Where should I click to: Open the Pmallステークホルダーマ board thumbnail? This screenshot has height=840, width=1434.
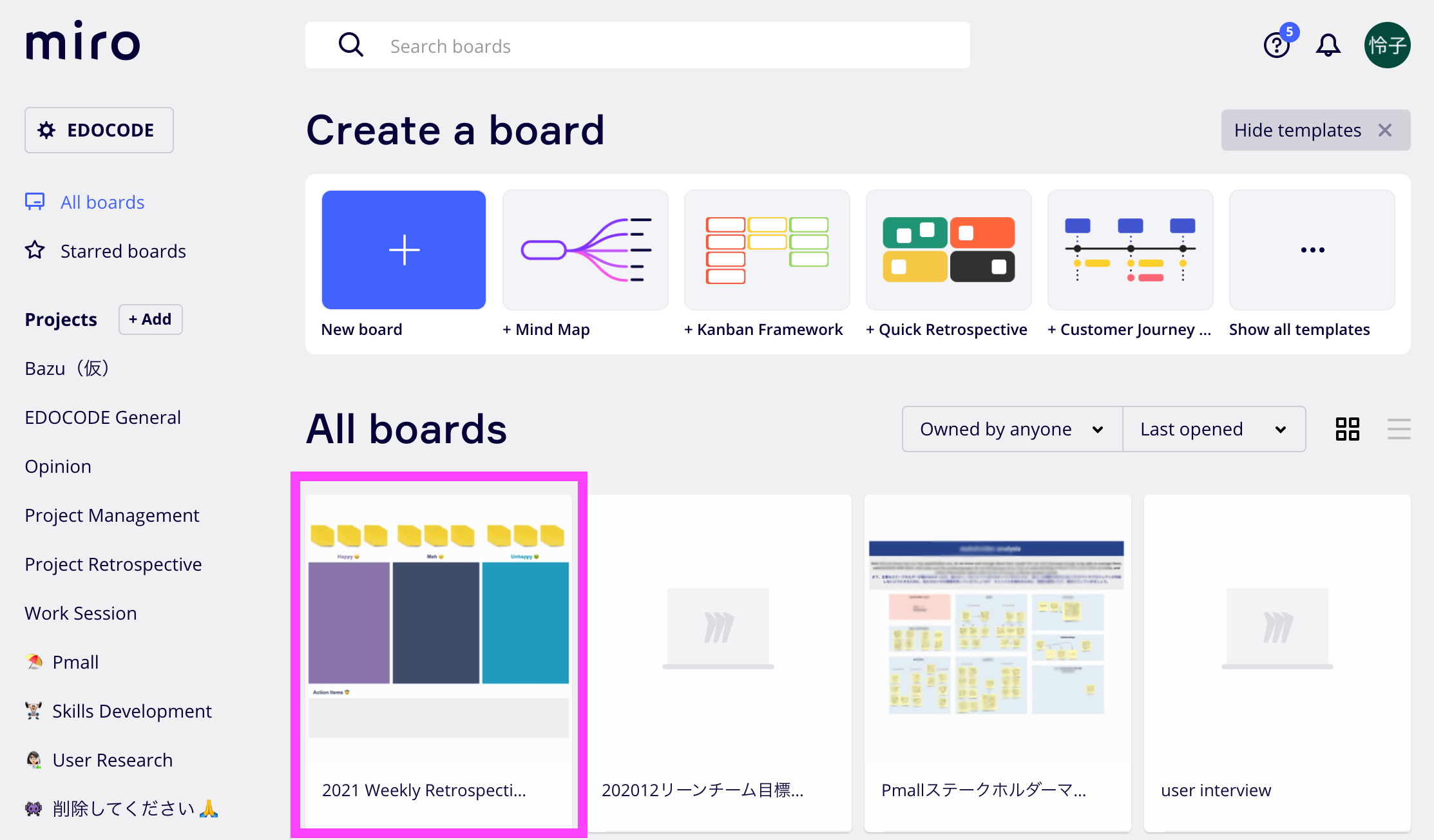[x=998, y=628]
